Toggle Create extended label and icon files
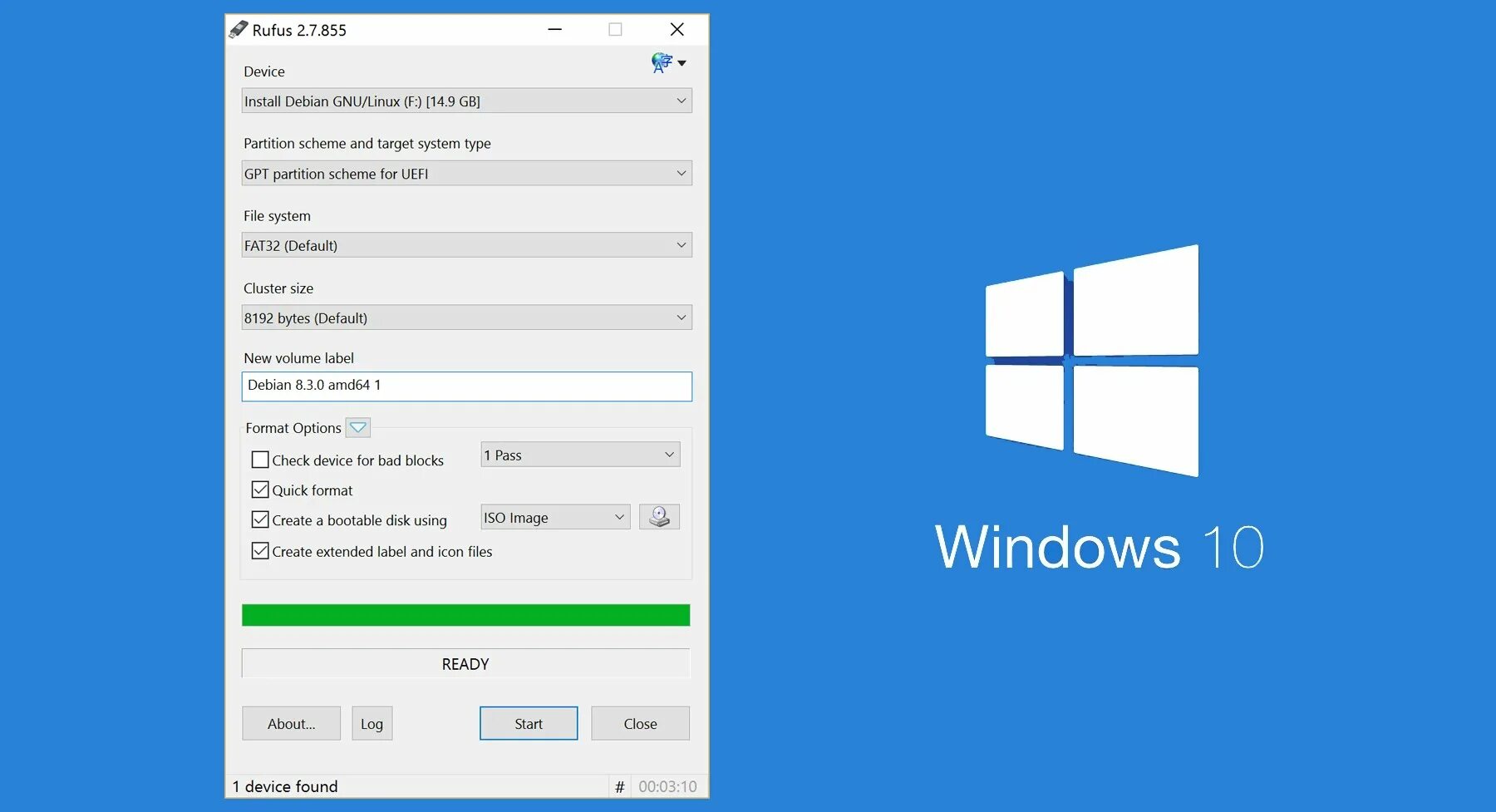1496x812 pixels. [260, 551]
